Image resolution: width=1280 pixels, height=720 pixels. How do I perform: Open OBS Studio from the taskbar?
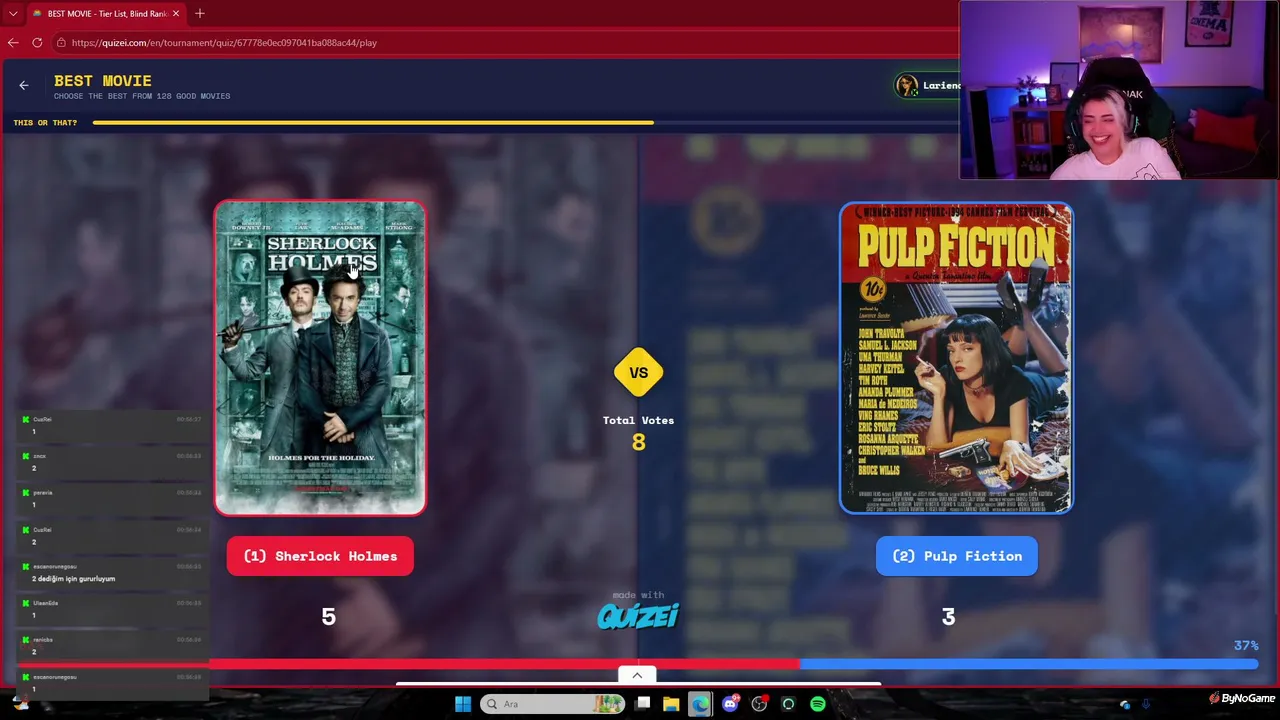759,704
